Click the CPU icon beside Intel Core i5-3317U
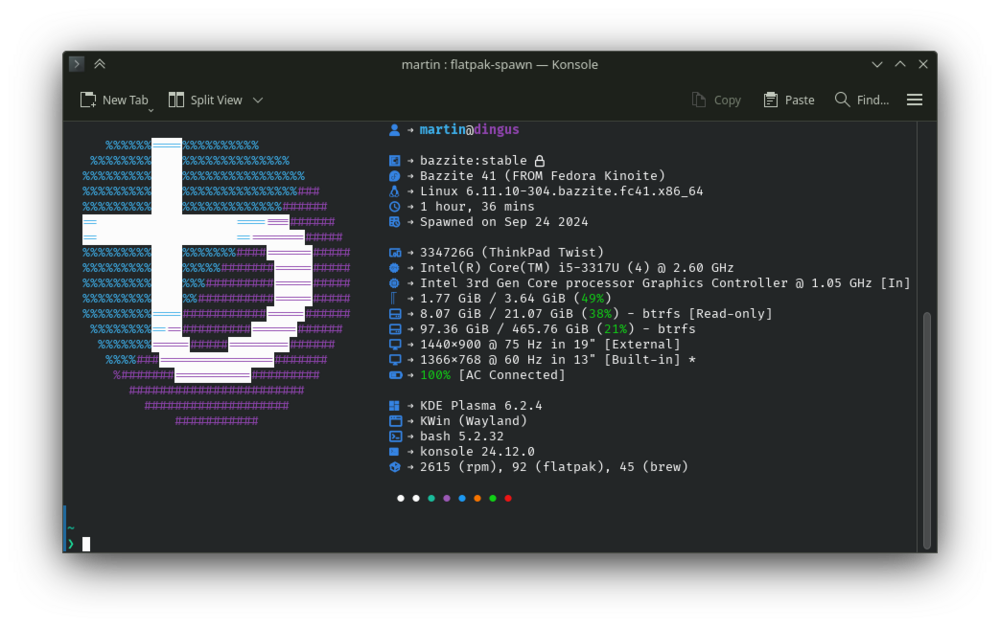The height and width of the screenshot is (627, 1000). pyautogui.click(x=395, y=268)
